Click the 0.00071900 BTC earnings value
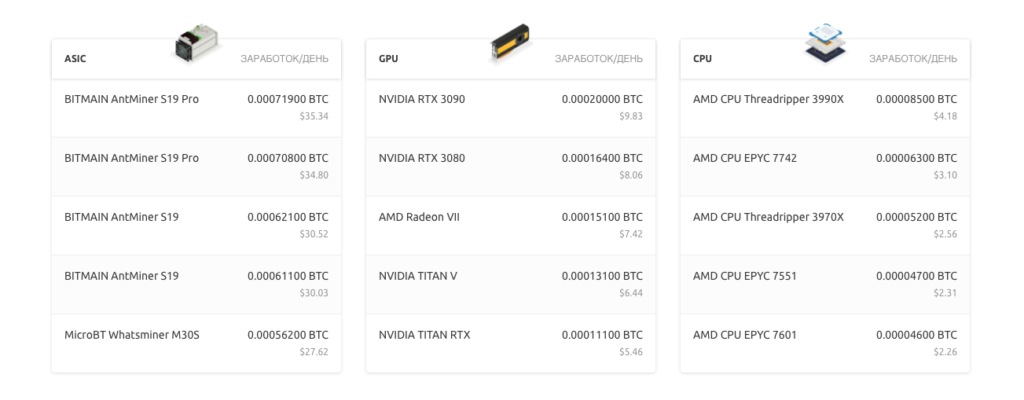Screen dimensions: 1024x400 point(288,100)
